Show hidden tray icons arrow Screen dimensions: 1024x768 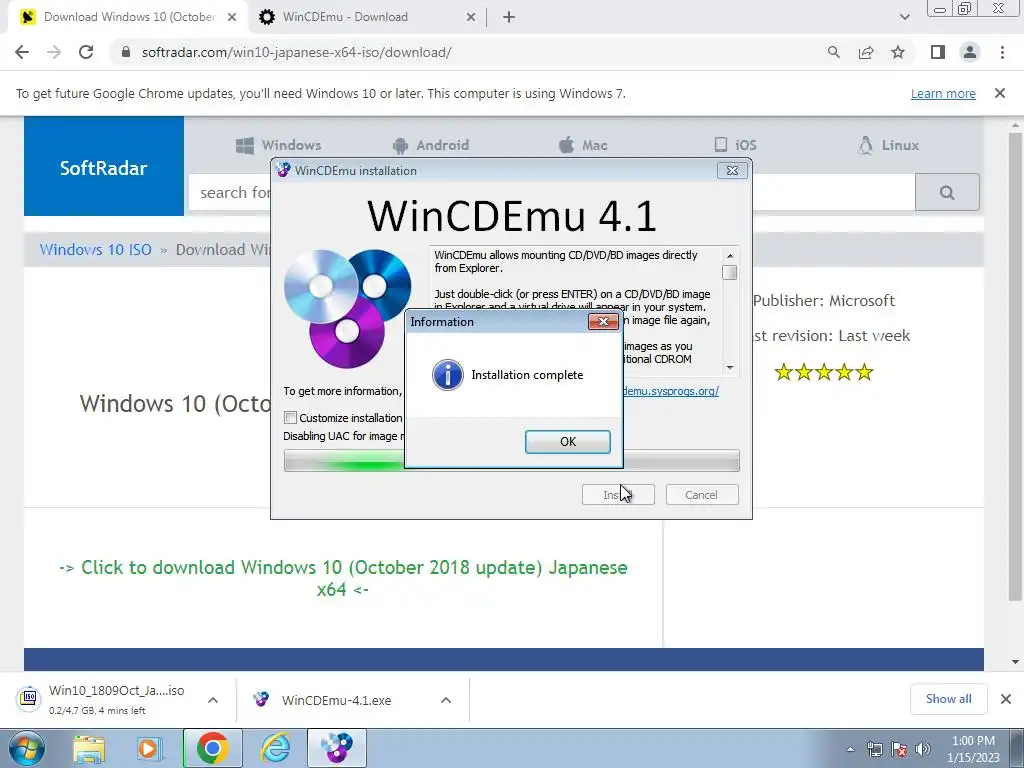850,749
